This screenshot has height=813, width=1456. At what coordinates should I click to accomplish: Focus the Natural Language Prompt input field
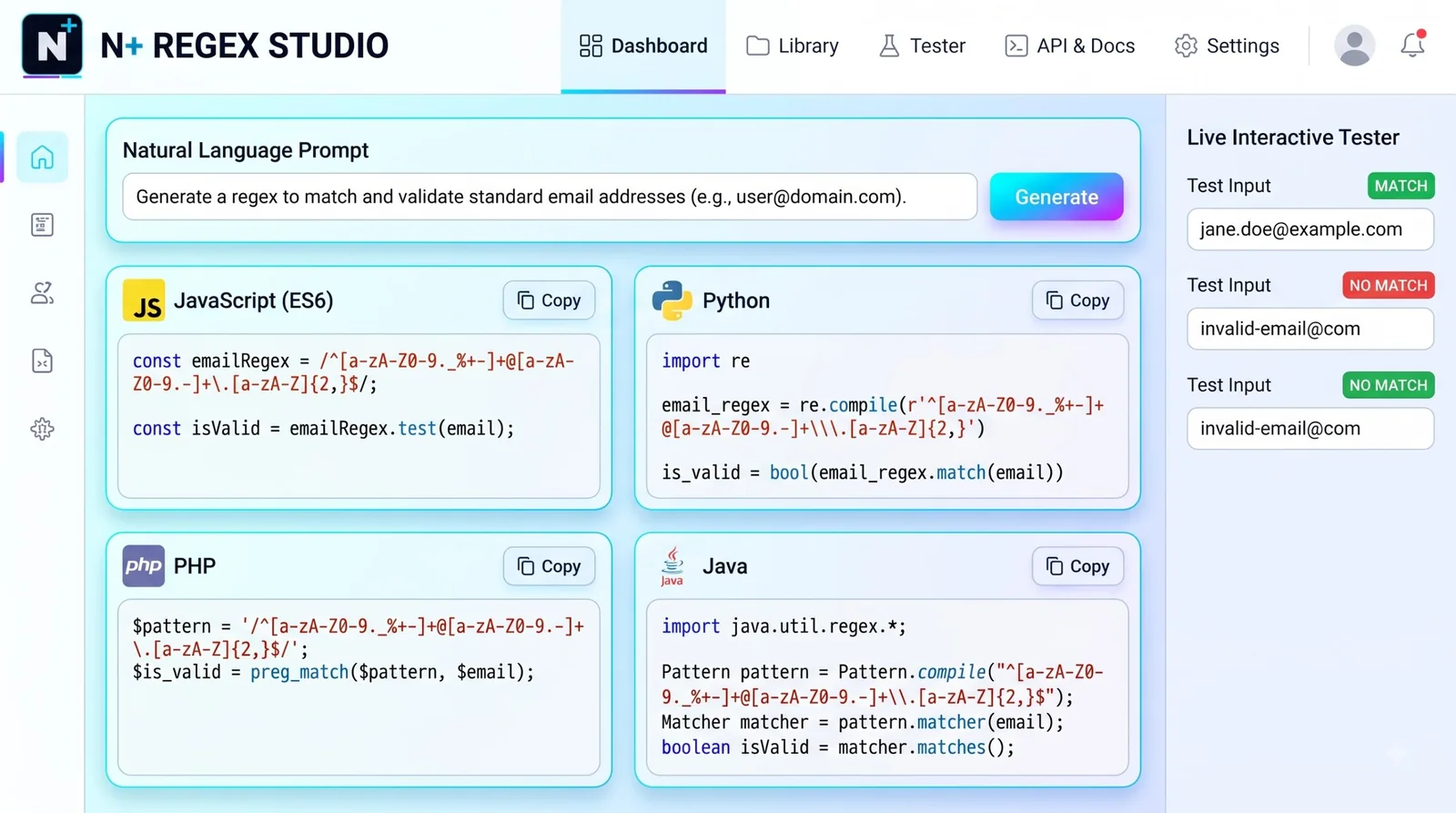(550, 197)
